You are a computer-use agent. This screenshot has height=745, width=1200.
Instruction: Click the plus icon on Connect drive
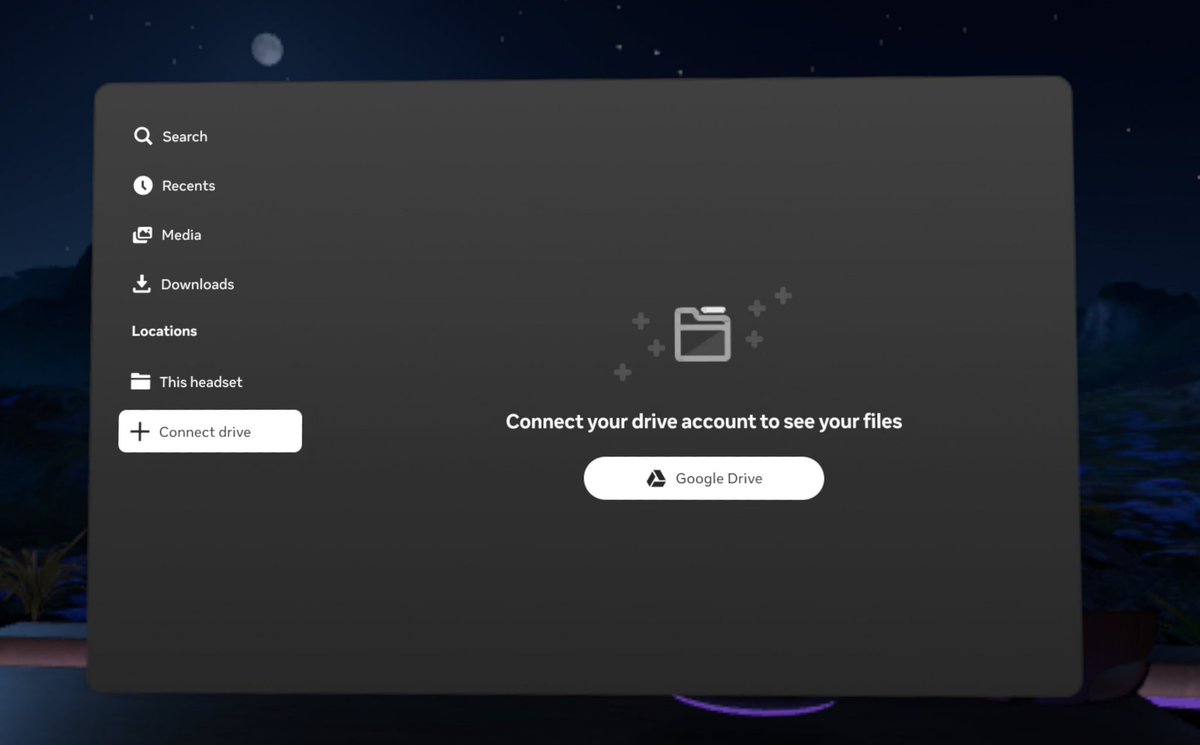(x=139, y=431)
